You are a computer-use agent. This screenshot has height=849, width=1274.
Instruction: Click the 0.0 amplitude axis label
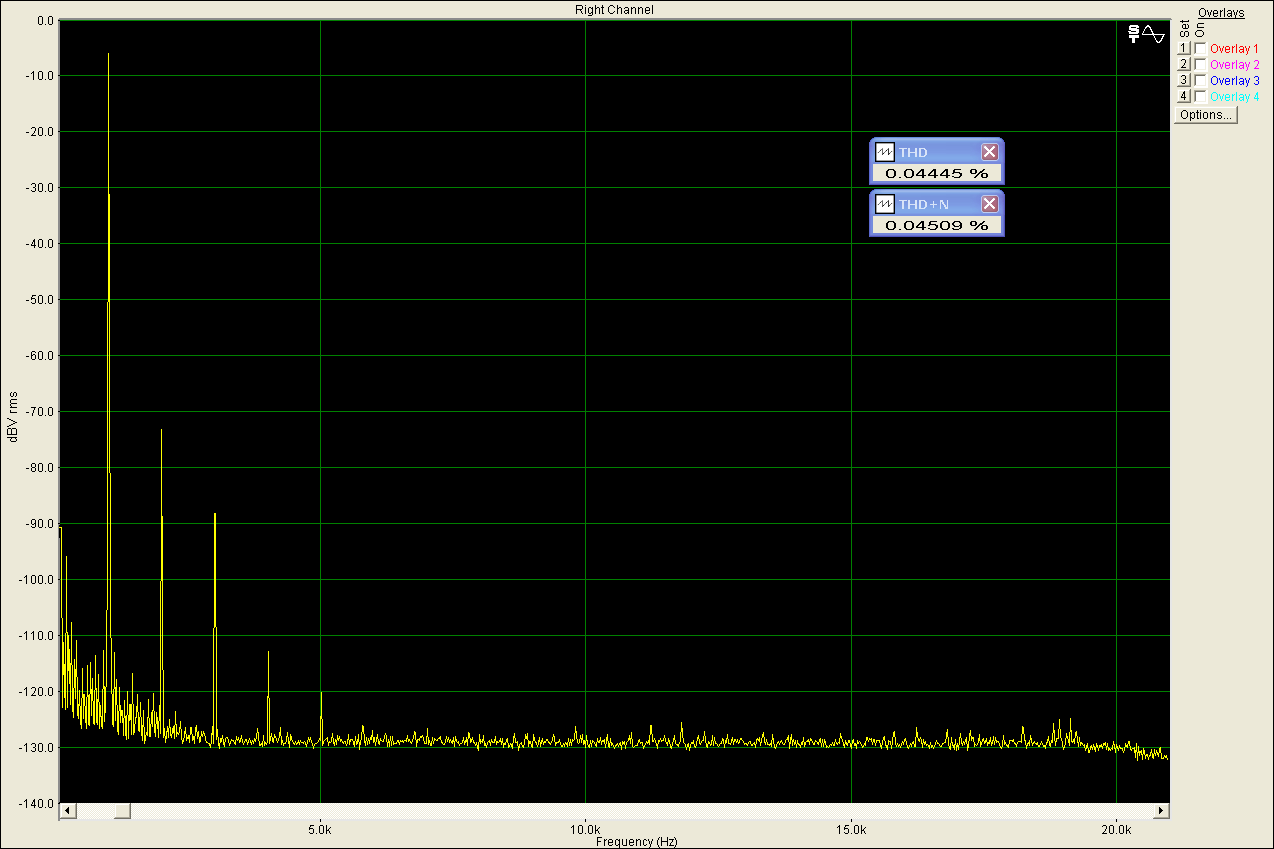[x=45, y=20]
